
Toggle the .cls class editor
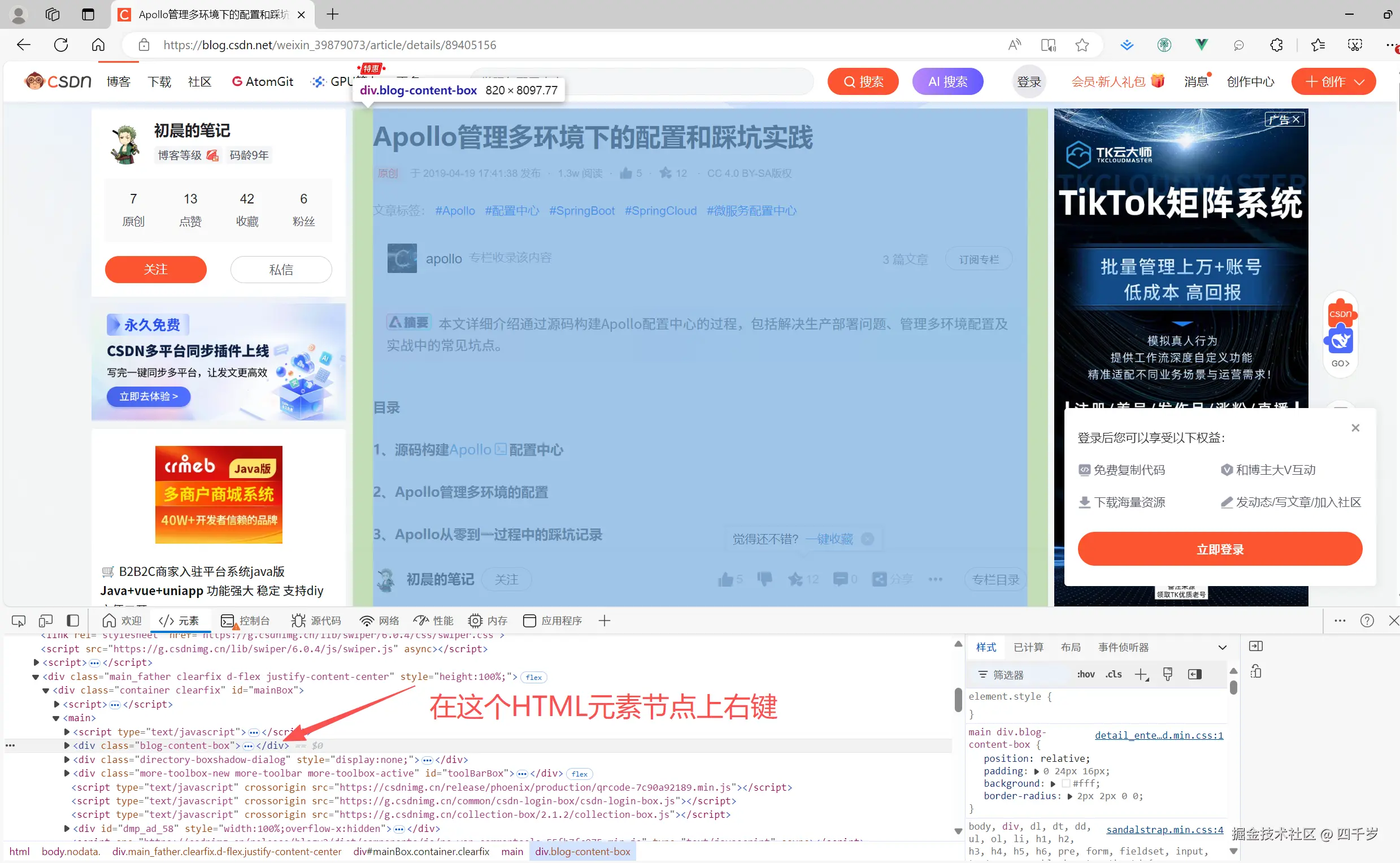point(1113,674)
